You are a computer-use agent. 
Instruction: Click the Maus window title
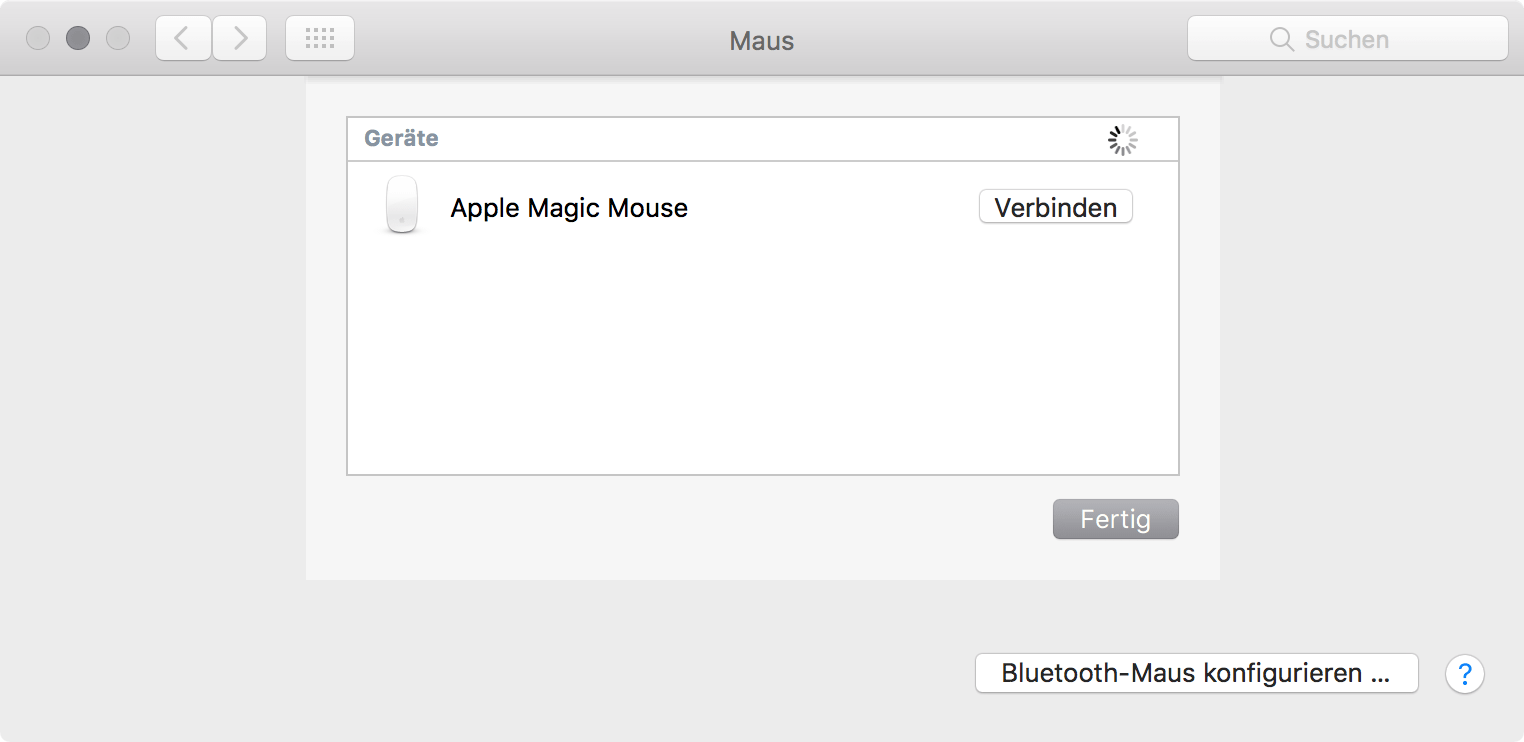point(762,41)
